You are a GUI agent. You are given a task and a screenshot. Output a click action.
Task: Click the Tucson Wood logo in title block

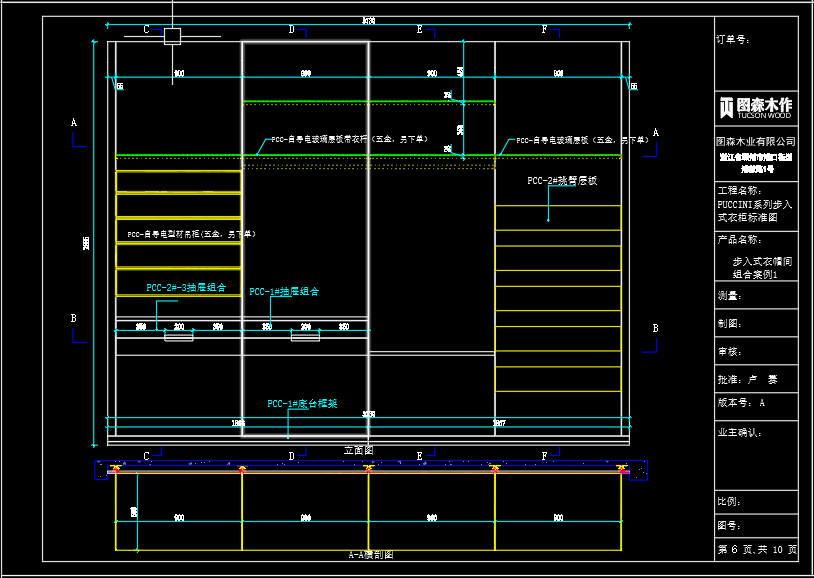(756, 107)
